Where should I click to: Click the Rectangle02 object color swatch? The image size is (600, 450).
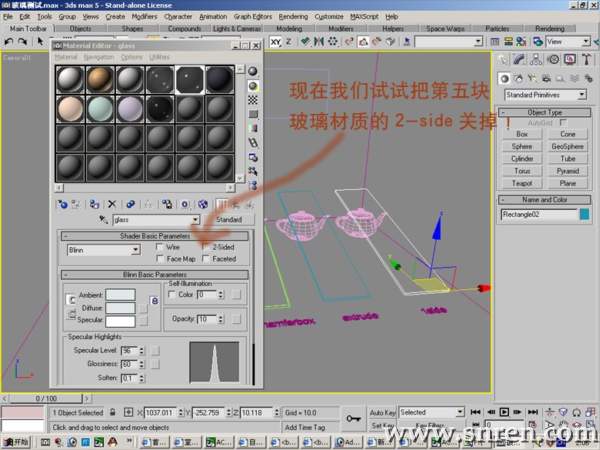[x=584, y=214]
